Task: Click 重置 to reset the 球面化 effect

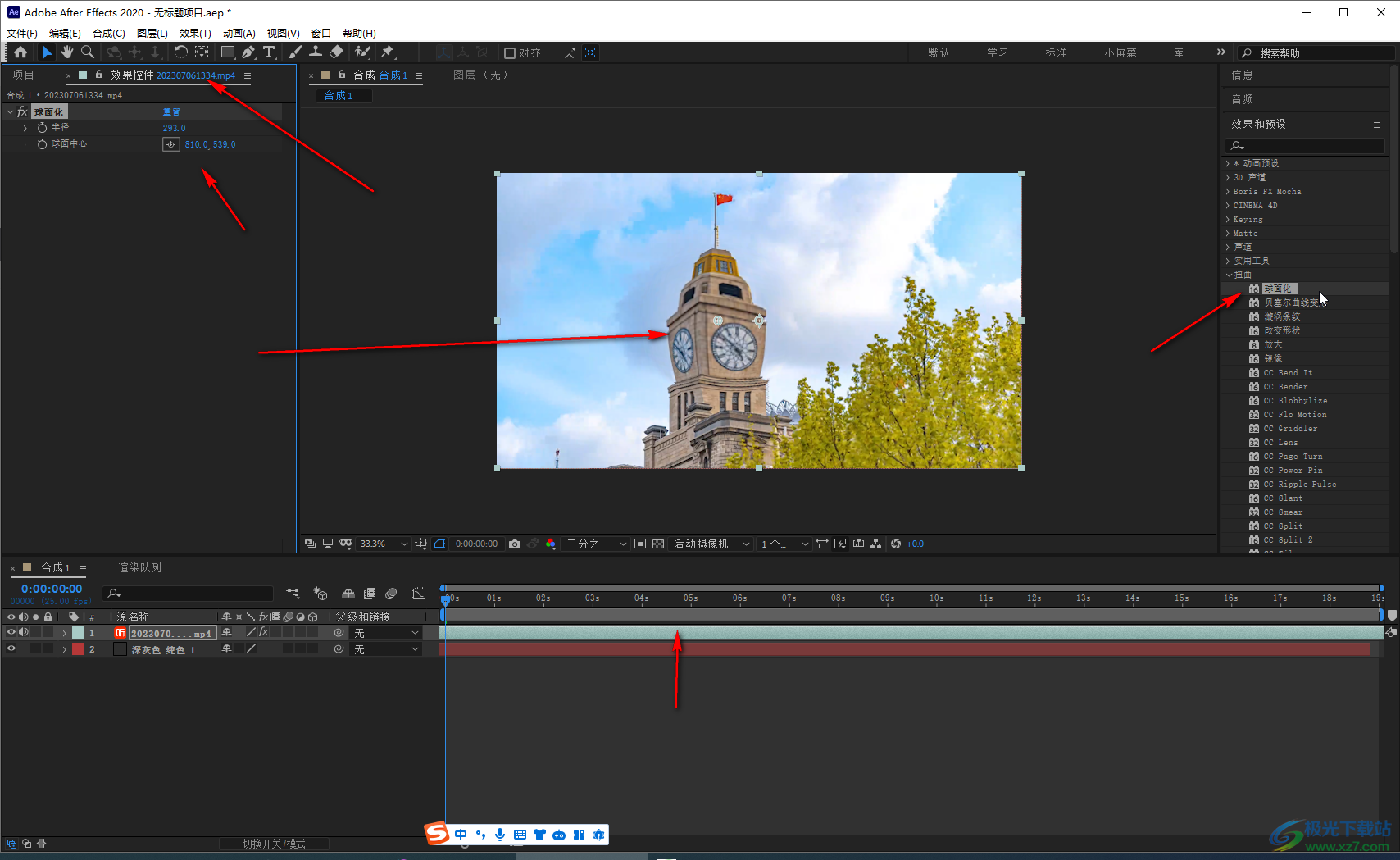Action: click(x=171, y=112)
